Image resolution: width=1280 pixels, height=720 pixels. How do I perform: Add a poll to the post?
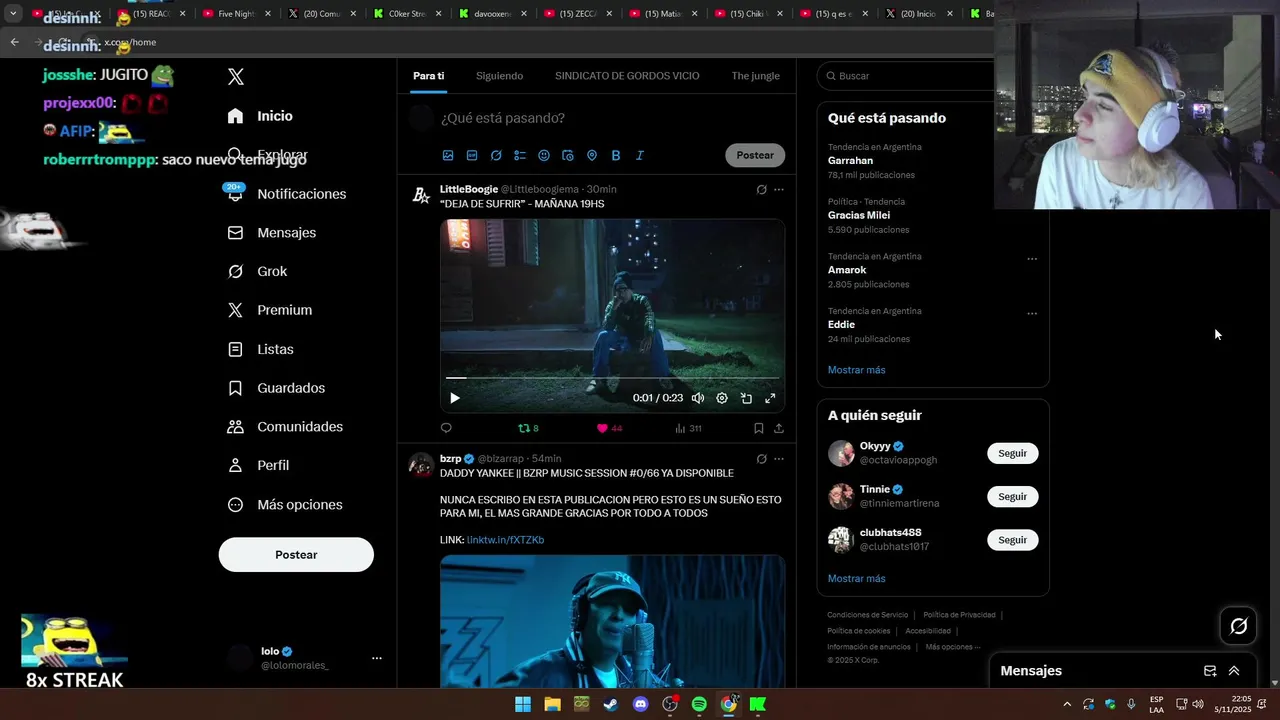click(x=520, y=156)
